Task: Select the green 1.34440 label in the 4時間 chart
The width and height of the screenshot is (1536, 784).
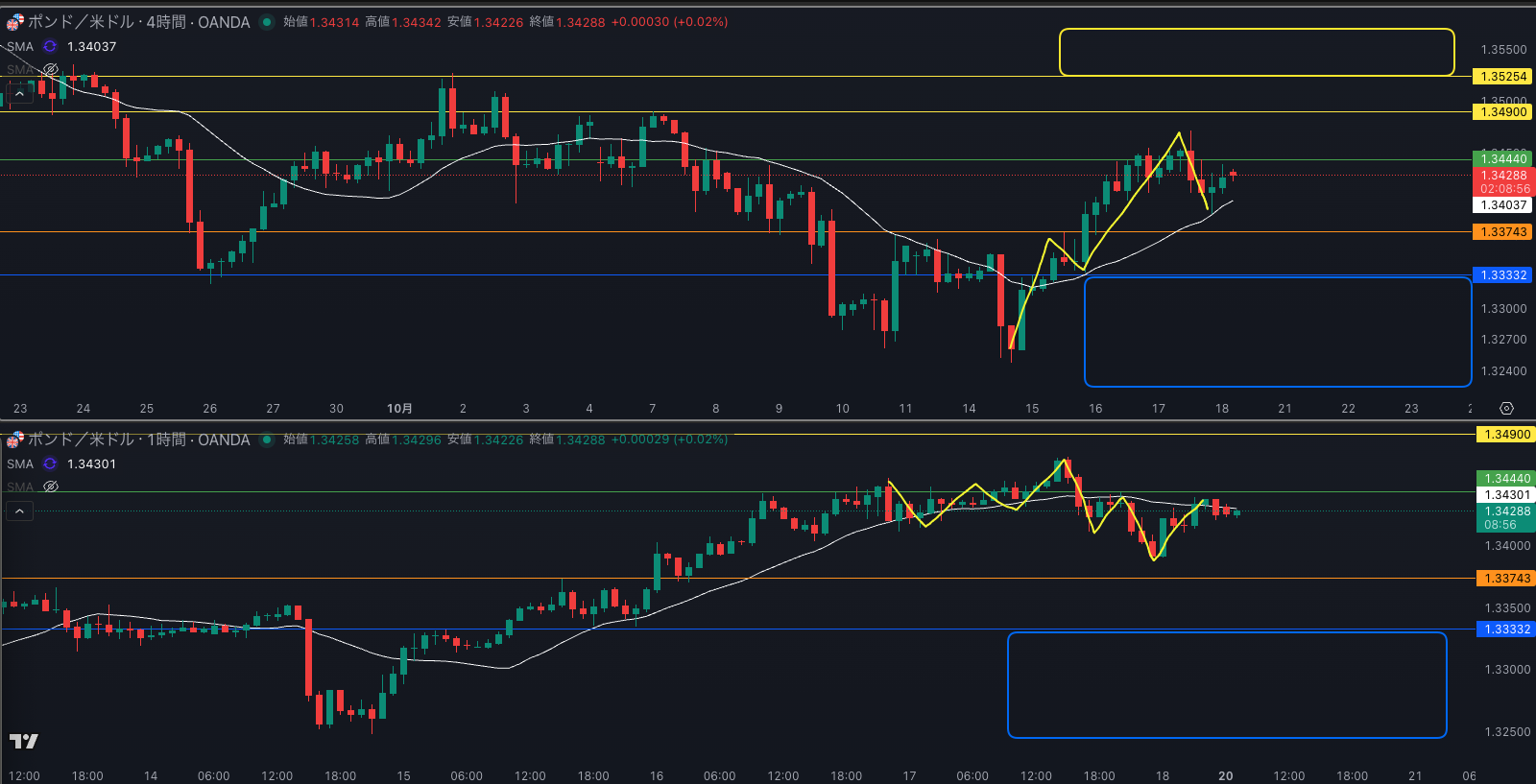Action: click(1503, 159)
